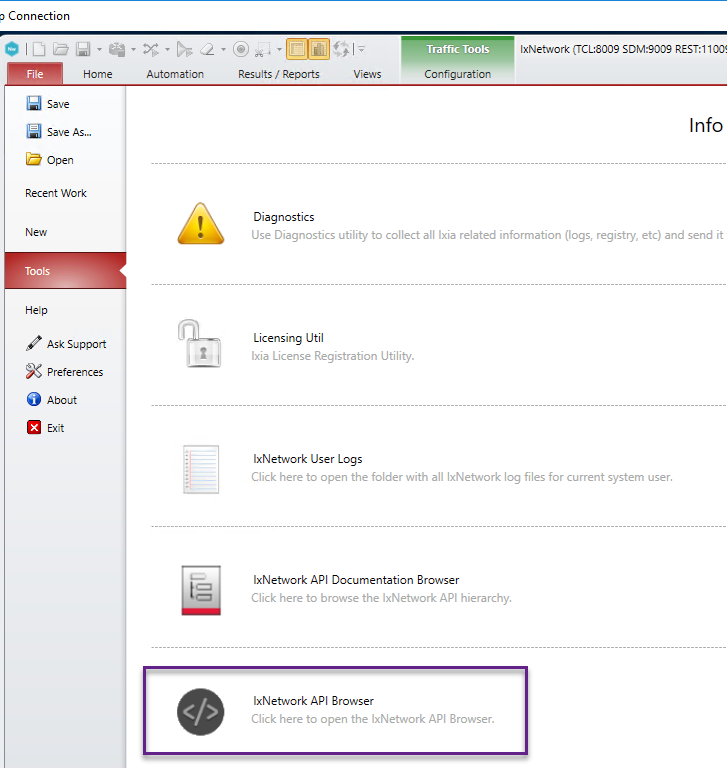Choose Open in the File menu

(50, 160)
